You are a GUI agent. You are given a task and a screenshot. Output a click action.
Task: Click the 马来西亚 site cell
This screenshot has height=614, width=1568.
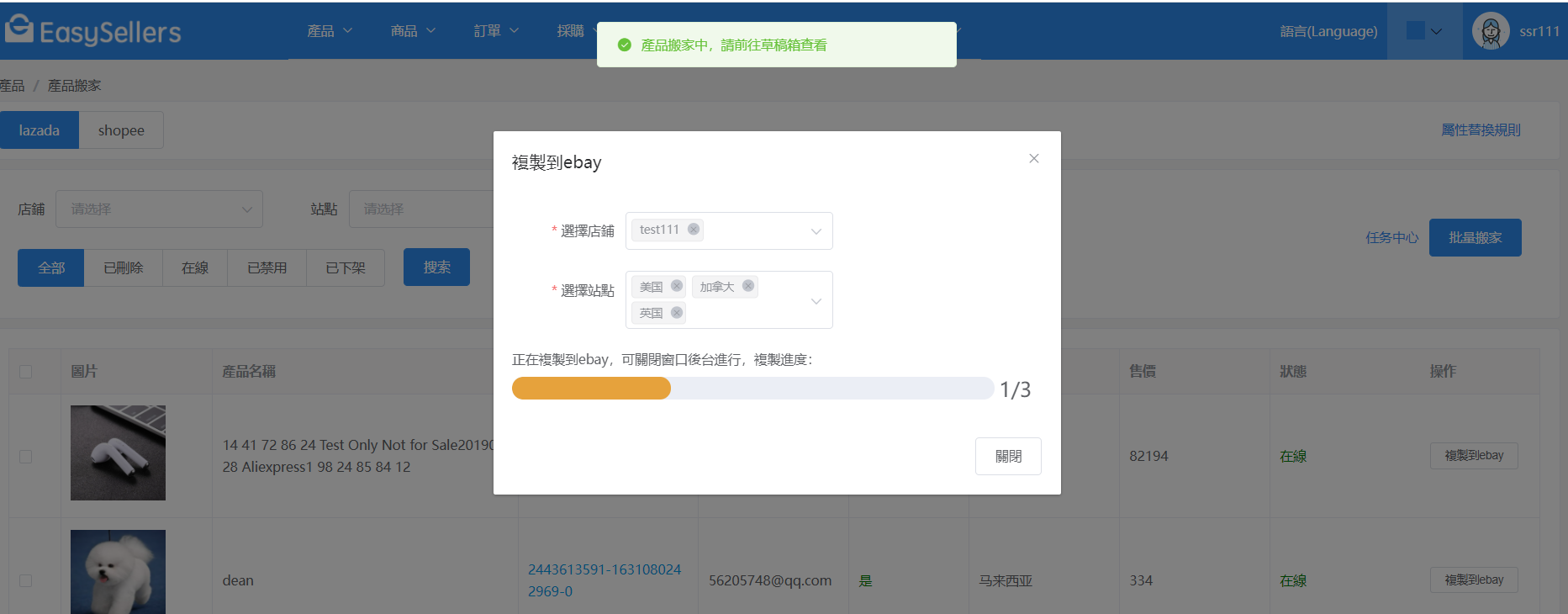click(x=1006, y=580)
